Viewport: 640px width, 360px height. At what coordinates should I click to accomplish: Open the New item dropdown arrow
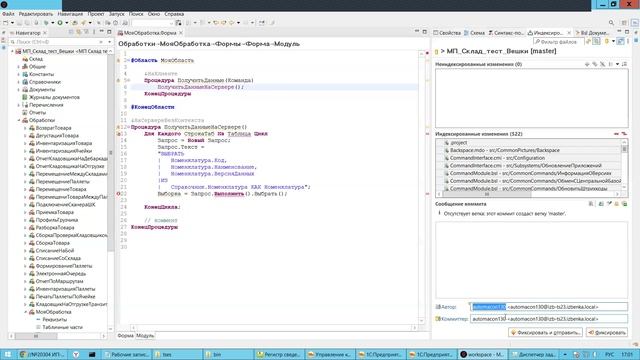coord(12,23)
